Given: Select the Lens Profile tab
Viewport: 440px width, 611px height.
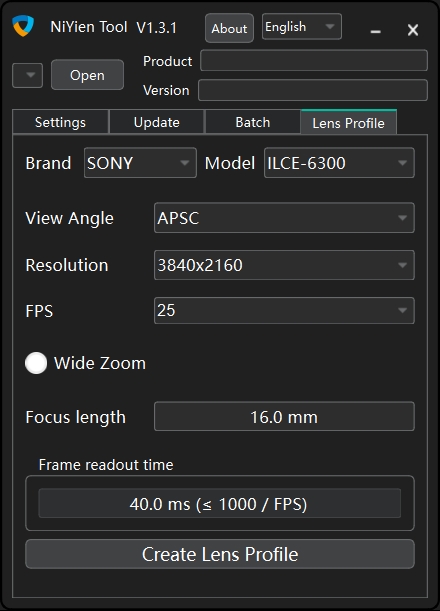Looking at the screenshot, I should click(349, 122).
